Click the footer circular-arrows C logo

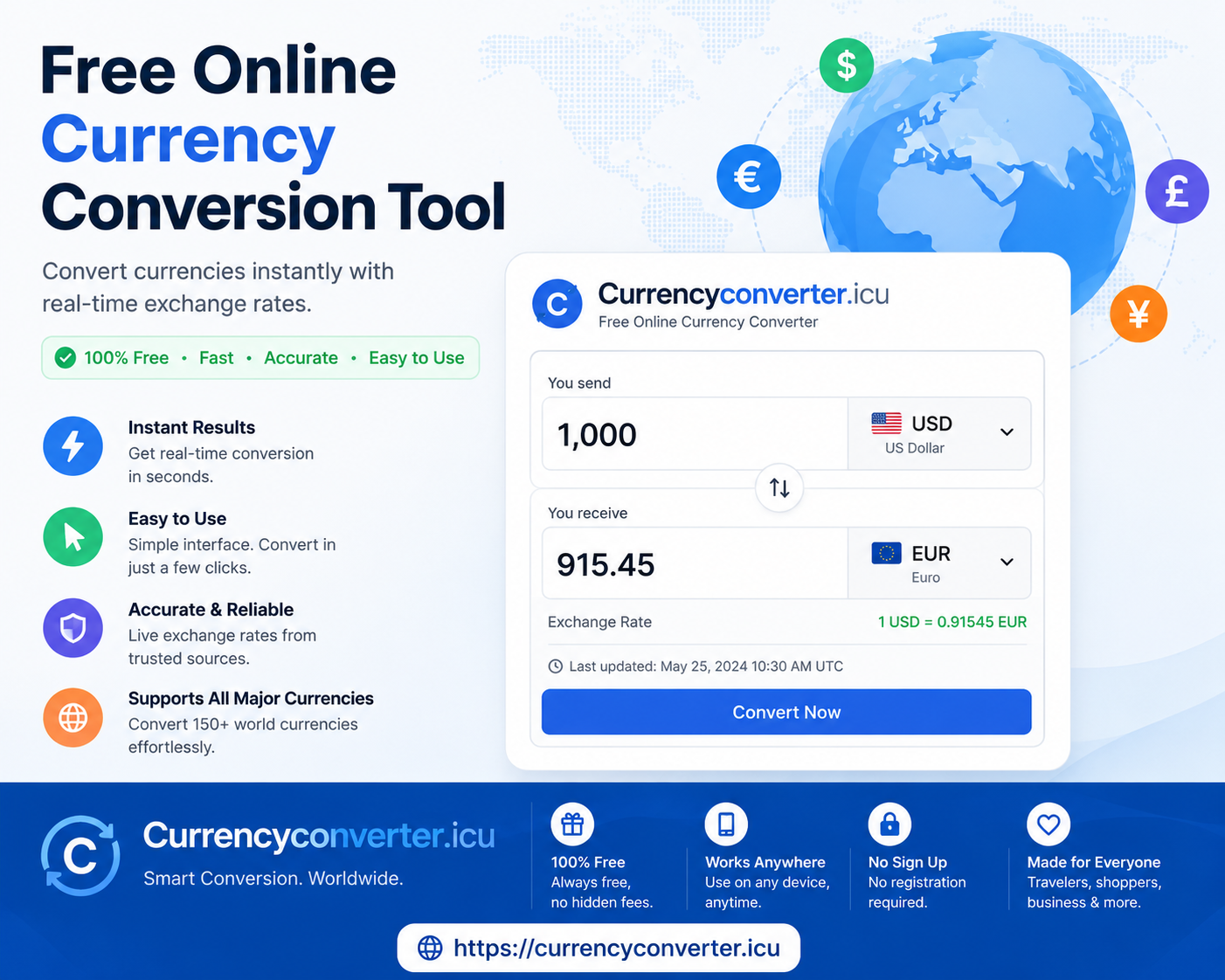click(x=80, y=856)
